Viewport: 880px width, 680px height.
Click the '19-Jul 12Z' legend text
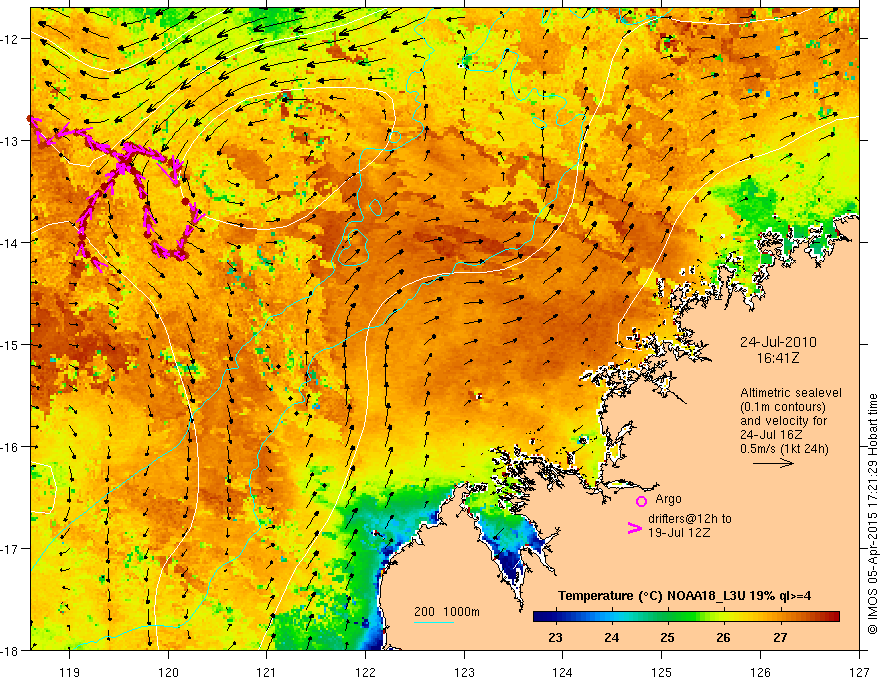[x=679, y=533]
